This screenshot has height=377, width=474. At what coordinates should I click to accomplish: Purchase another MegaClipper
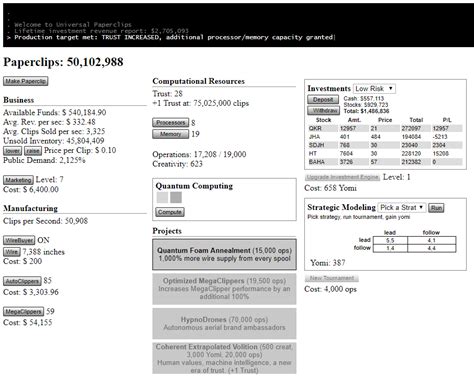tap(24, 312)
